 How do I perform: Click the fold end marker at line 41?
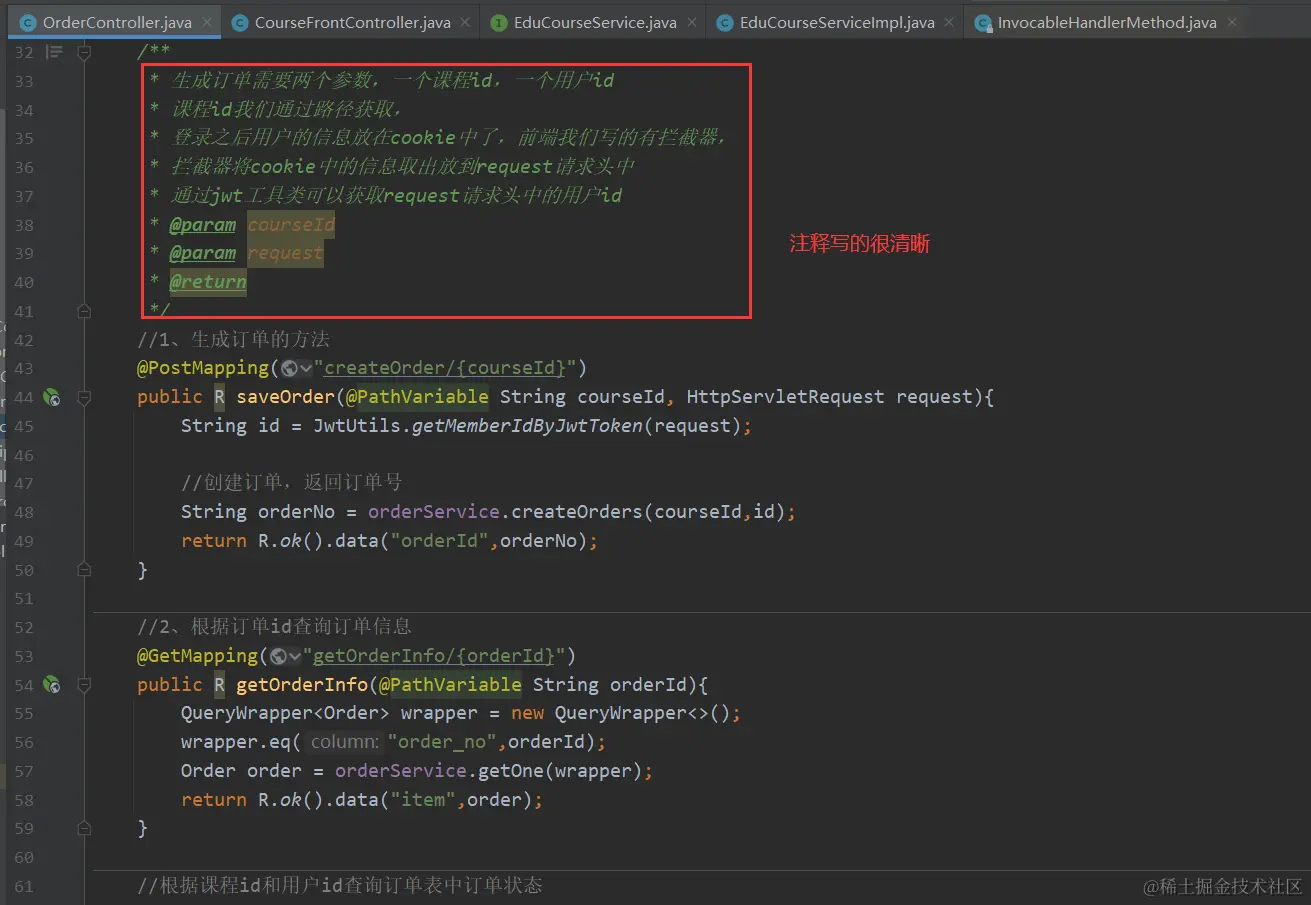click(85, 312)
